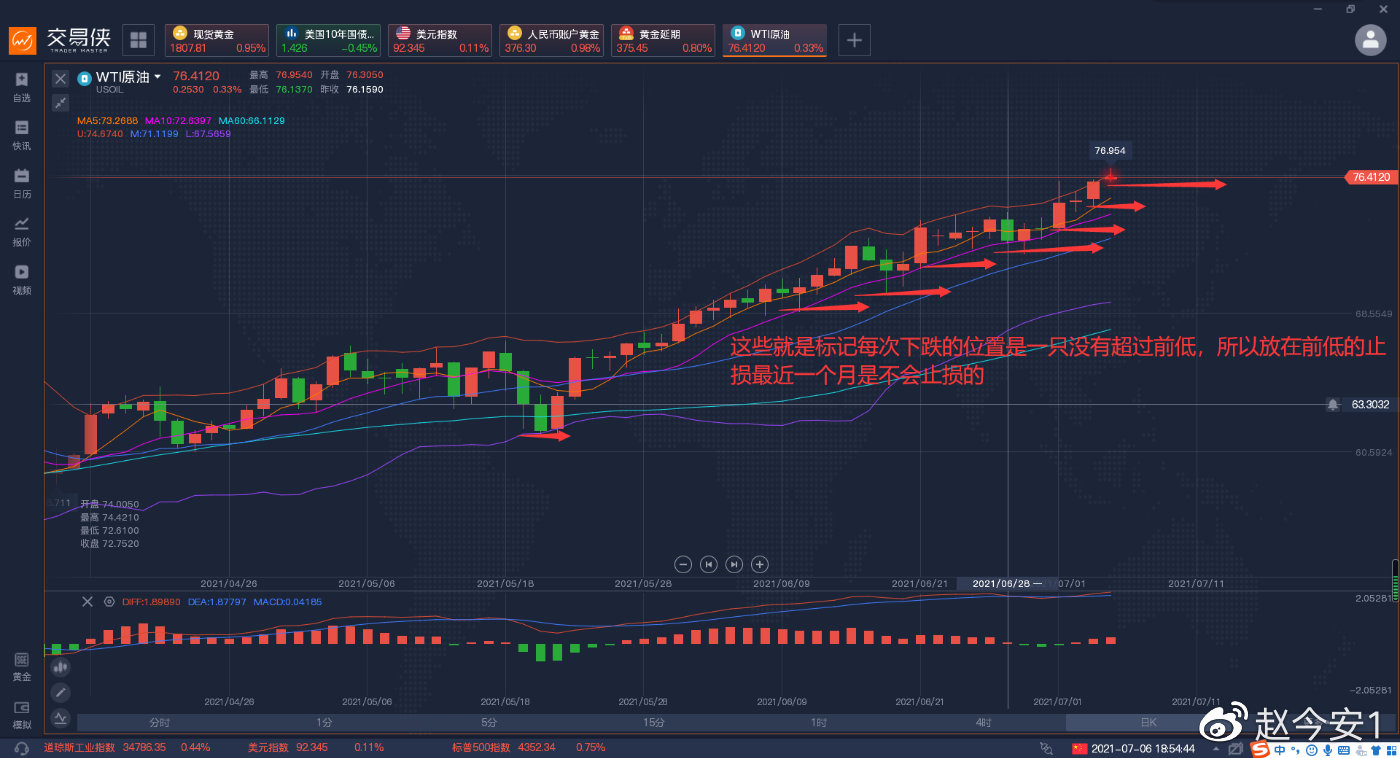1400x758 pixels.
Task: Activate the pencil drawing tool
Action: tap(61, 692)
